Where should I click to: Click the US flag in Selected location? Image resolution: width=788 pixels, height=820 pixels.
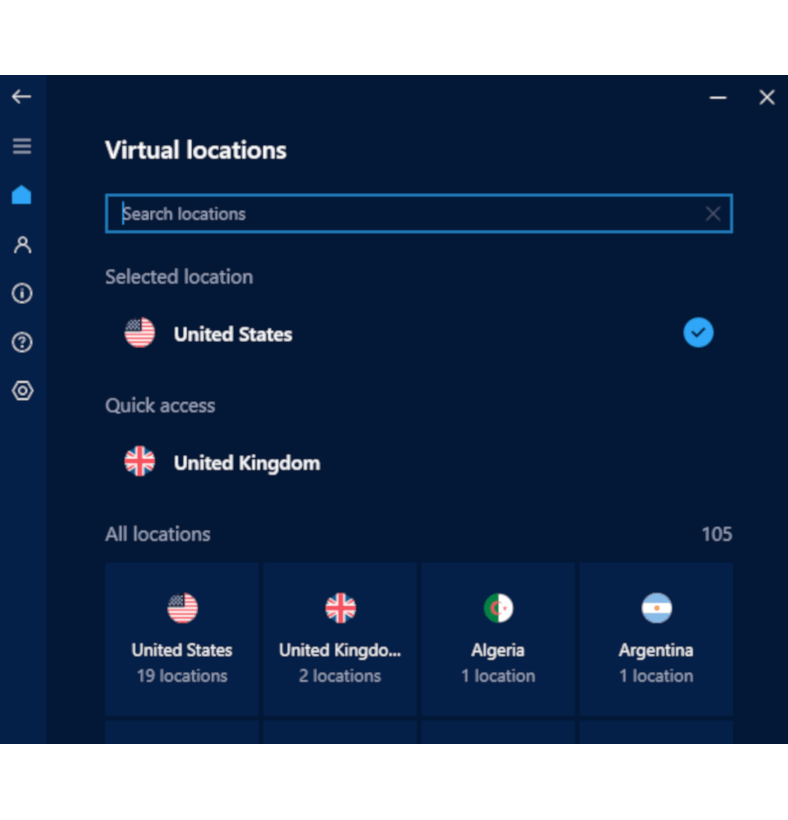(x=140, y=333)
